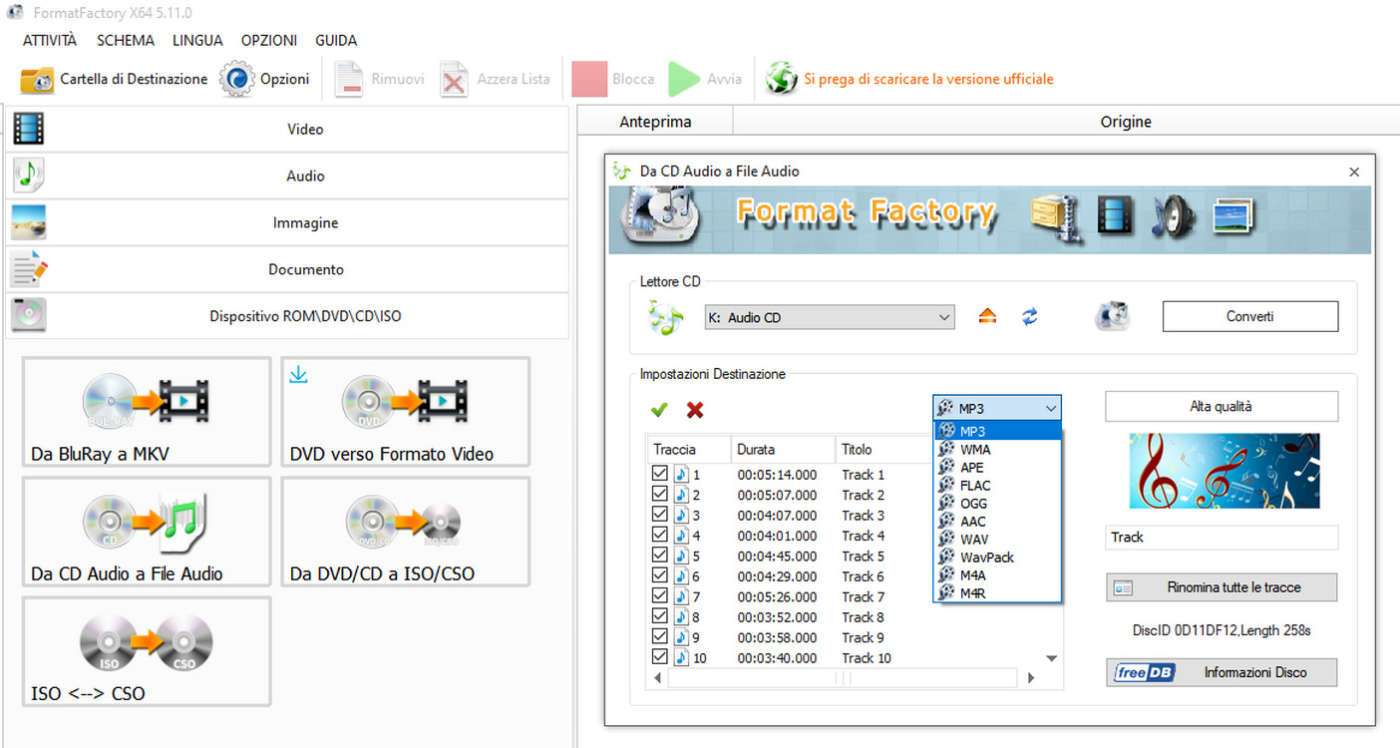Open ISO <--> CSO converter tool
1400x748 pixels.
tap(146, 652)
